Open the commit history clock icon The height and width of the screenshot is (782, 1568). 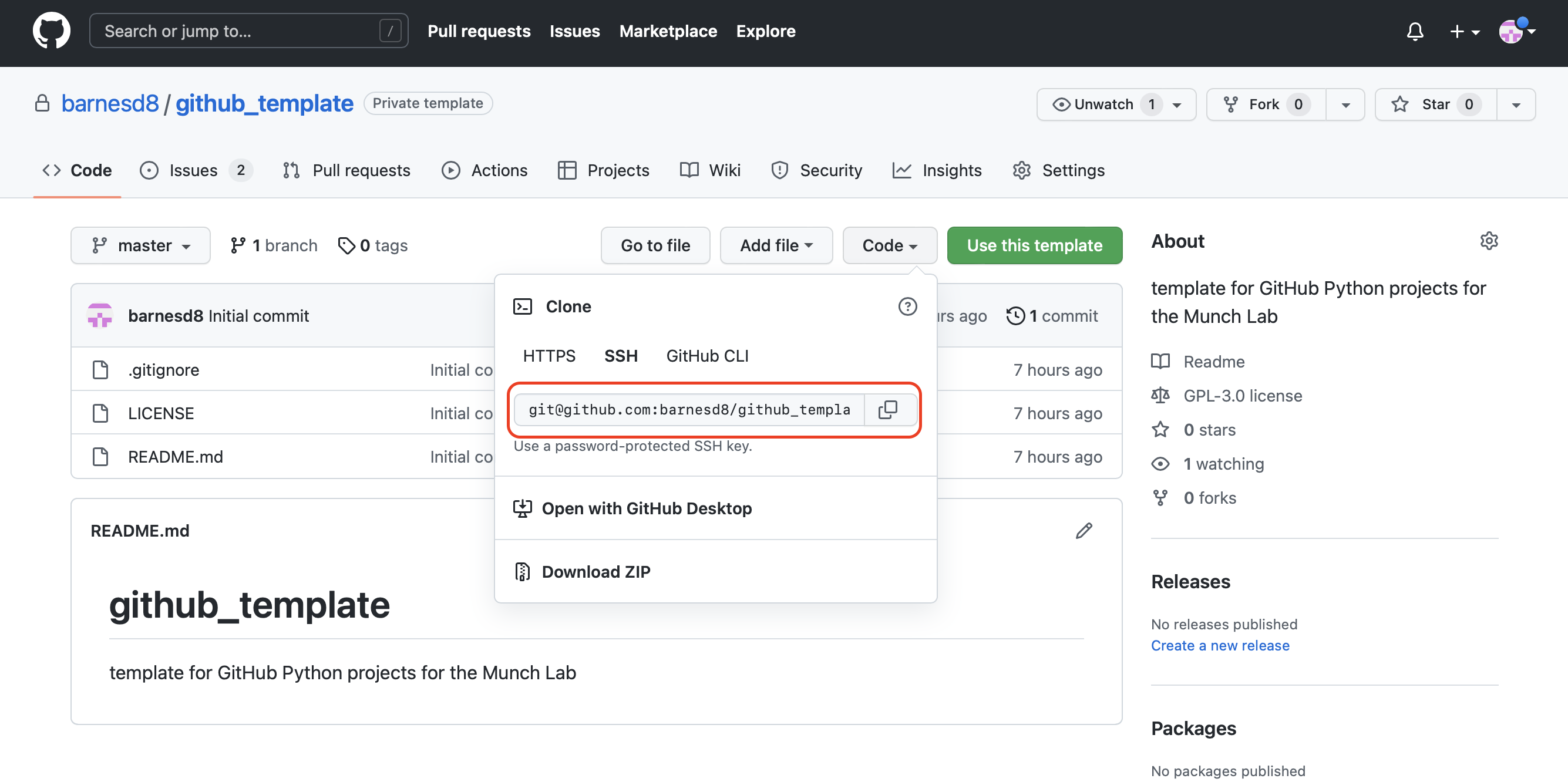click(1015, 316)
